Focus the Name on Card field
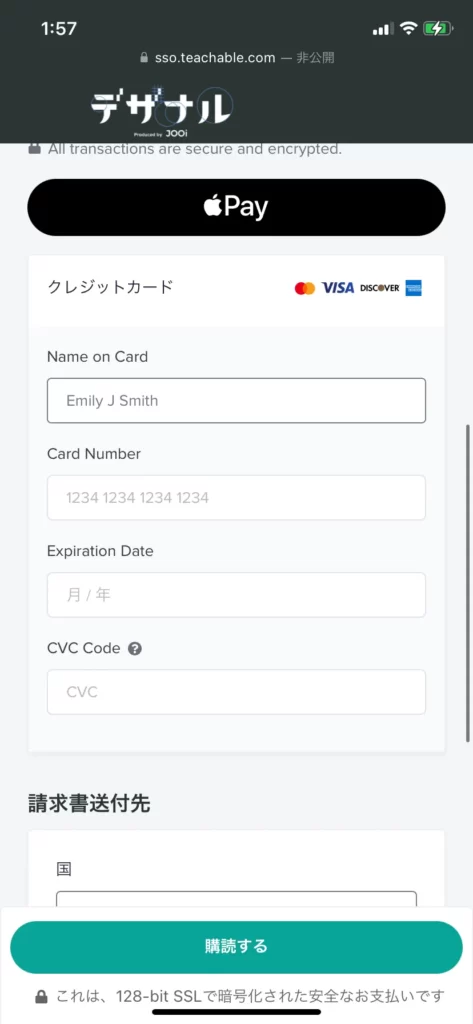The height and width of the screenshot is (1024, 473). click(236, 400)
